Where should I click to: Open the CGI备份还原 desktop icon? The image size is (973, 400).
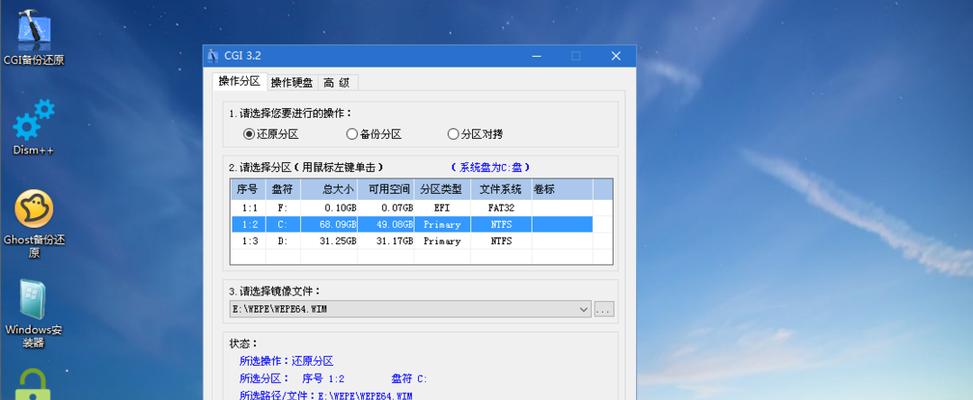pos(34,37)
